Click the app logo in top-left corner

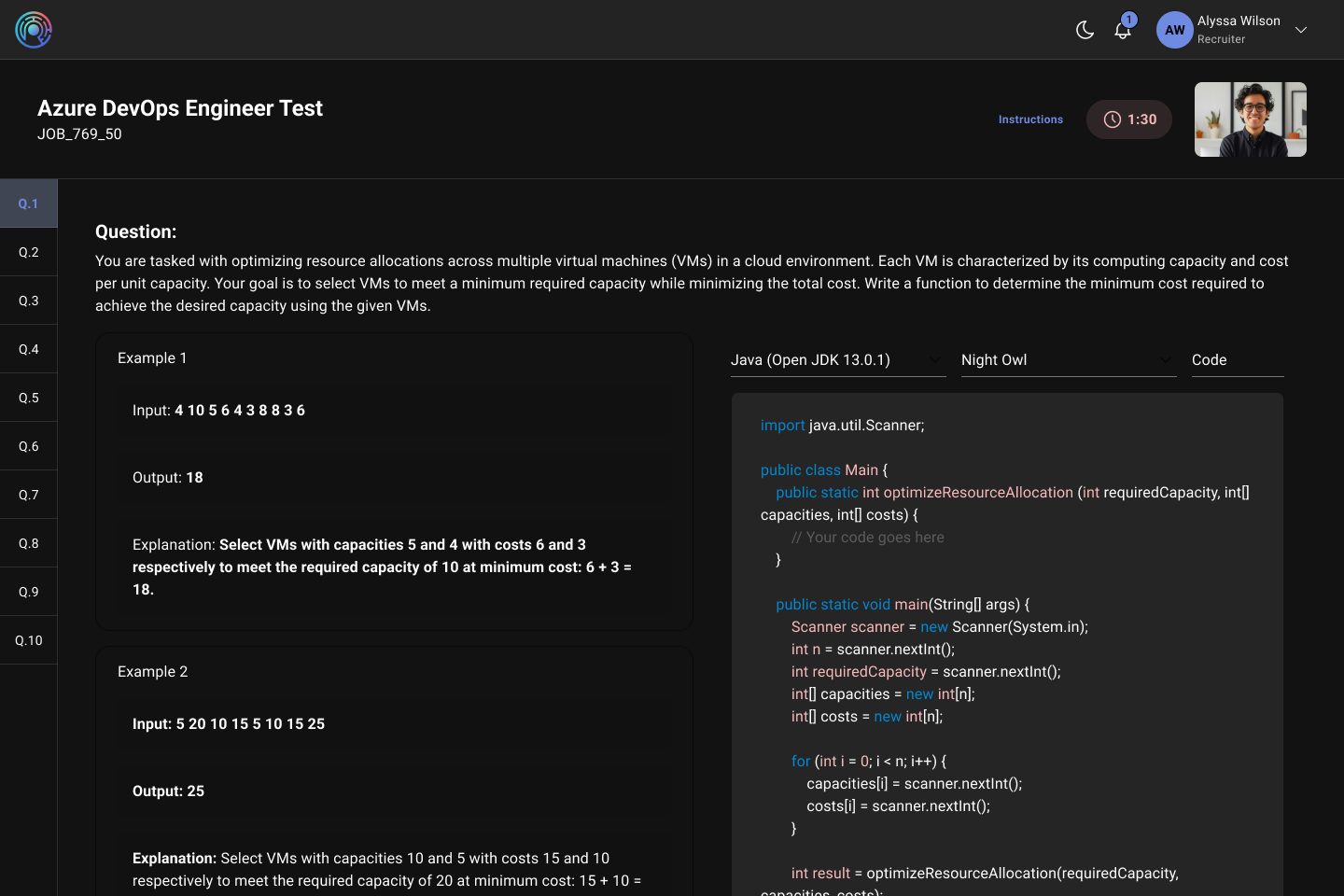(x=34, y=30)
